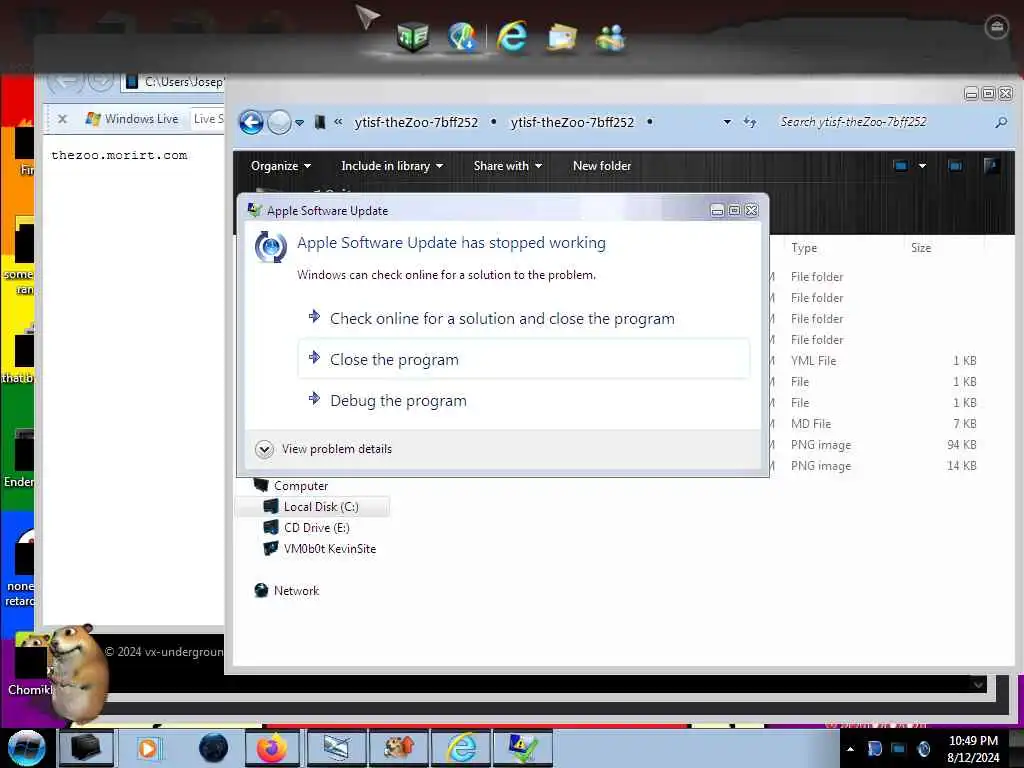Create a New folder
Screen dimensions: 1024x768
tap(601, 166)
